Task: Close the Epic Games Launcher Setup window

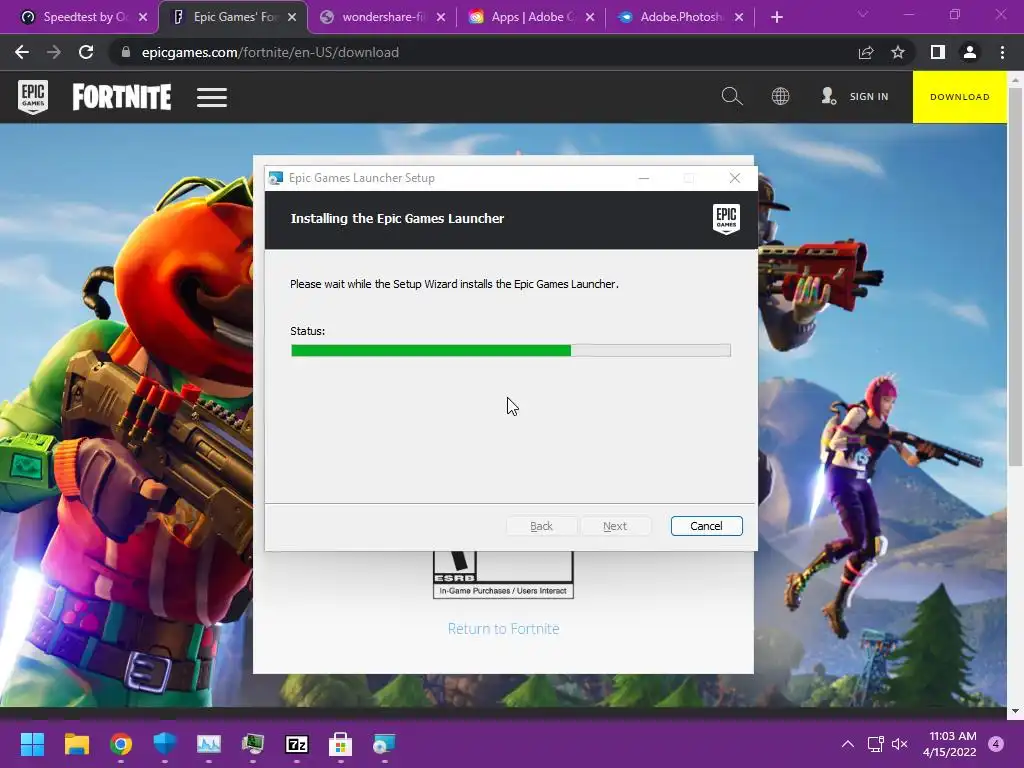Action: click(x=735, y=178)
